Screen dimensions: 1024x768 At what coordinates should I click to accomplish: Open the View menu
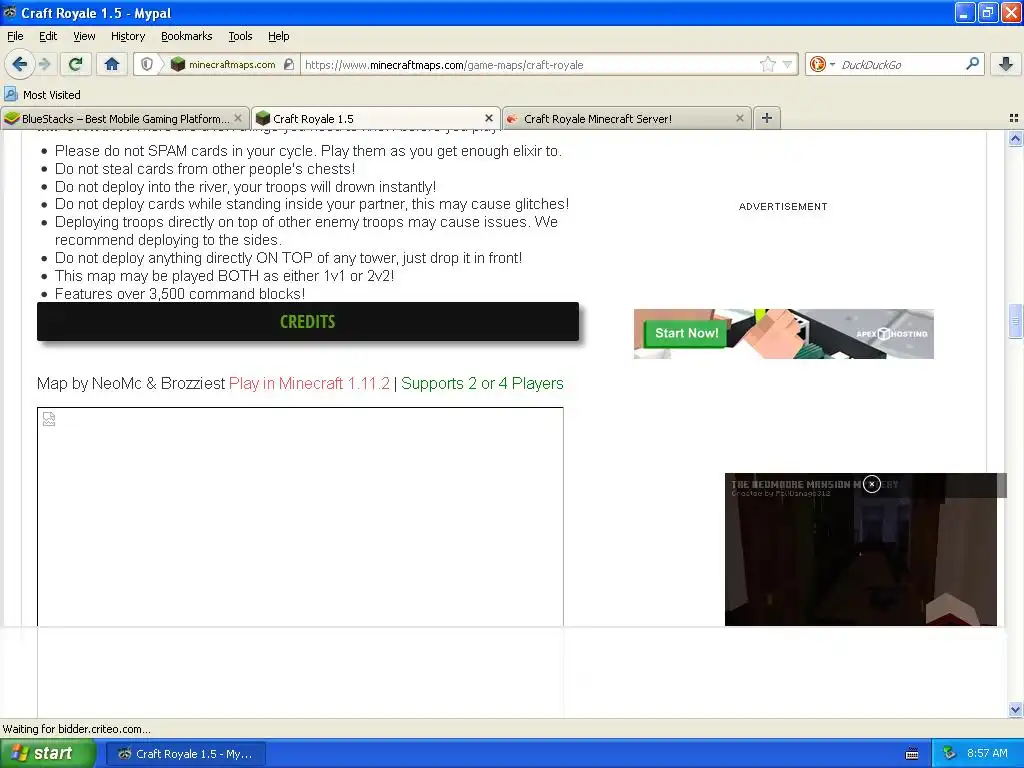84,36
